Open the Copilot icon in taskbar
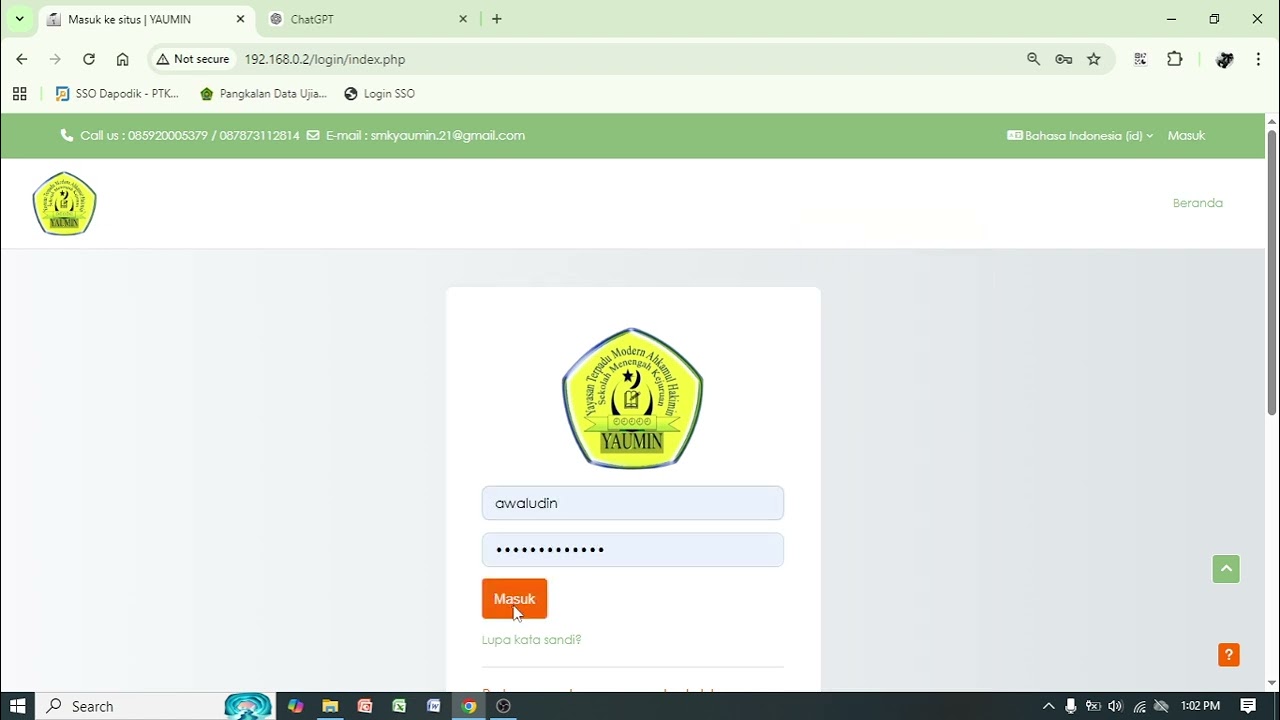The image size is (1280, 720). tap(295, 706)
